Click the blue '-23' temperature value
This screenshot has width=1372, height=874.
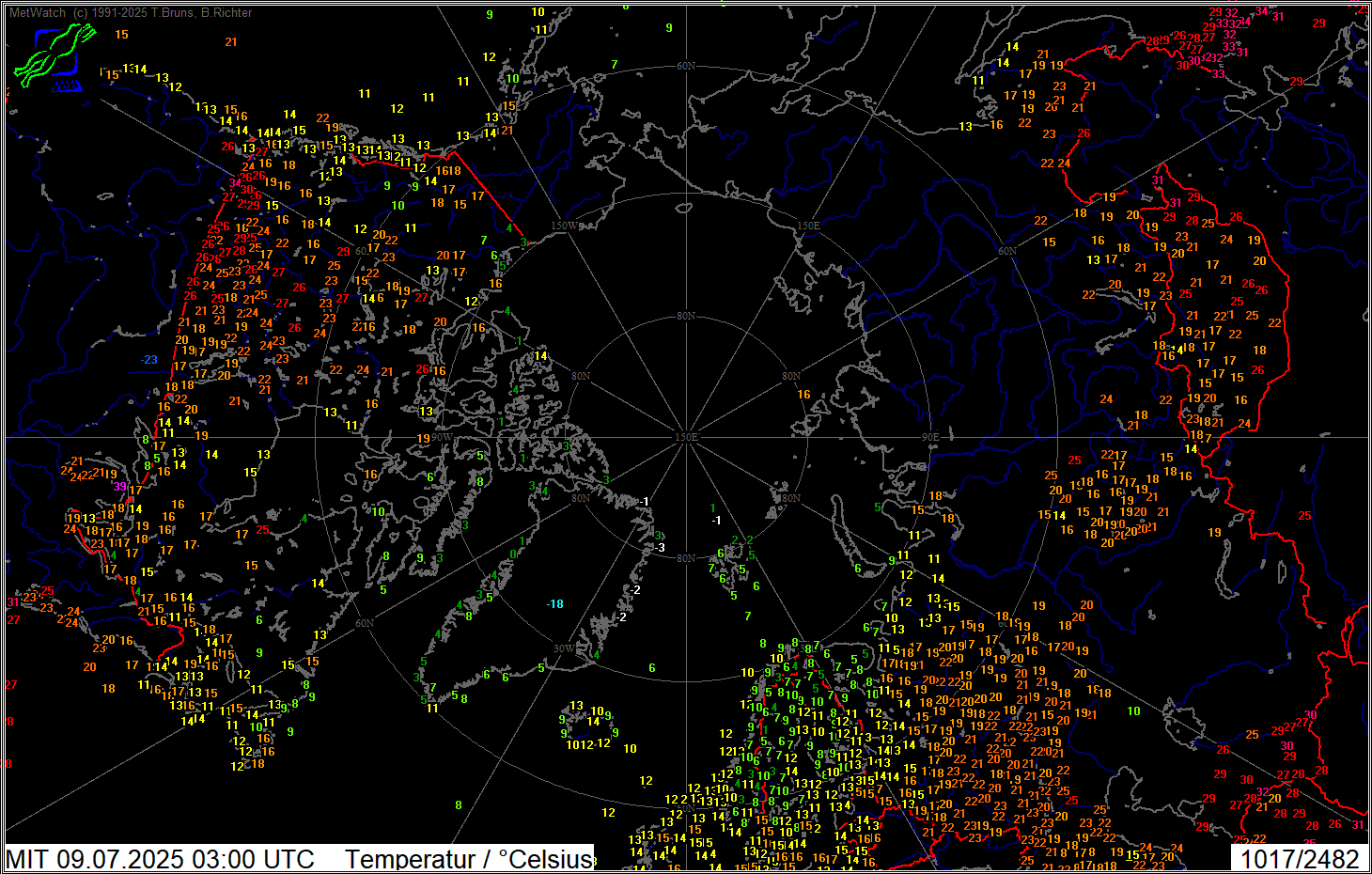point(149,360)
